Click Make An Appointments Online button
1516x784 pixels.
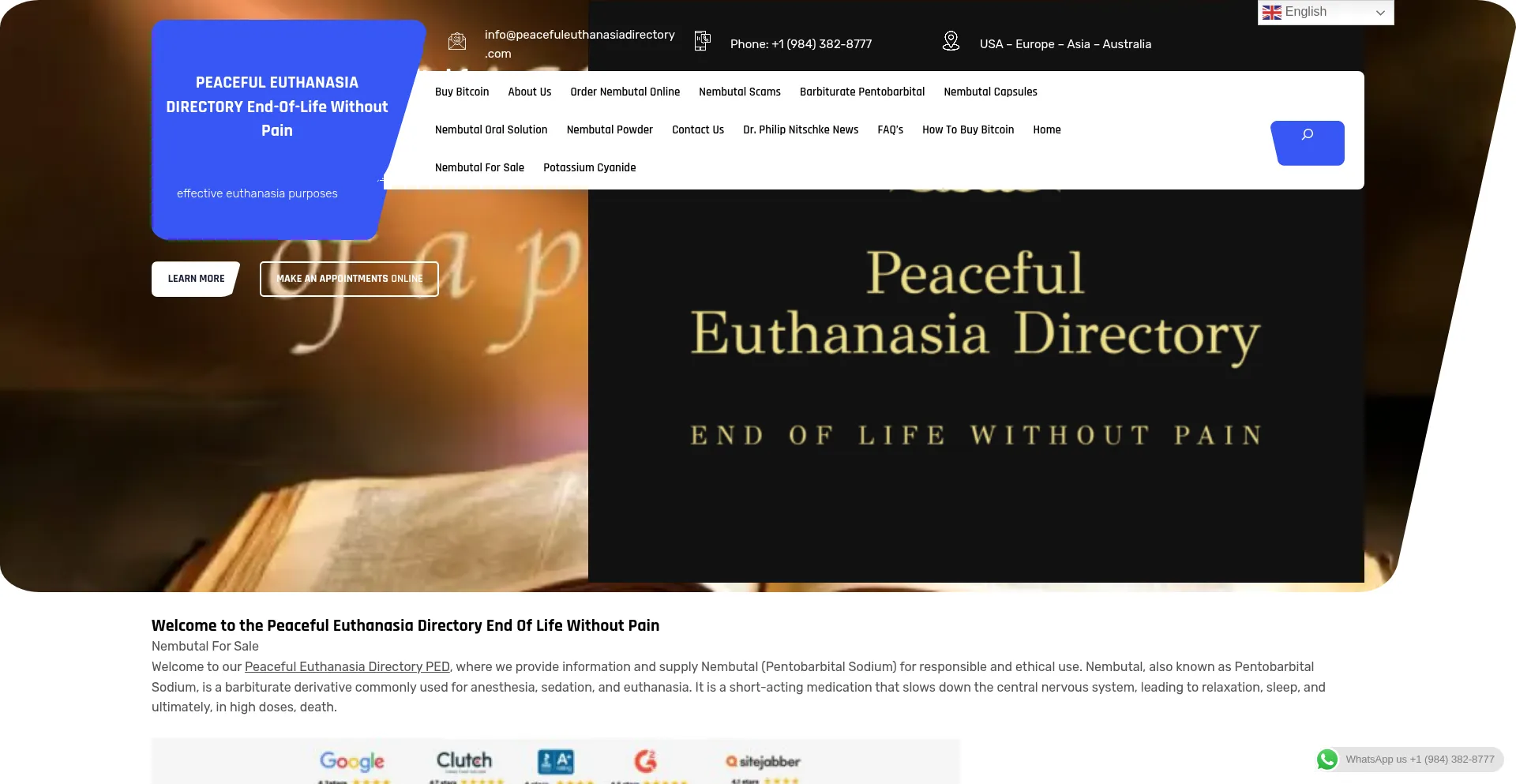click(x=349, y=279)
